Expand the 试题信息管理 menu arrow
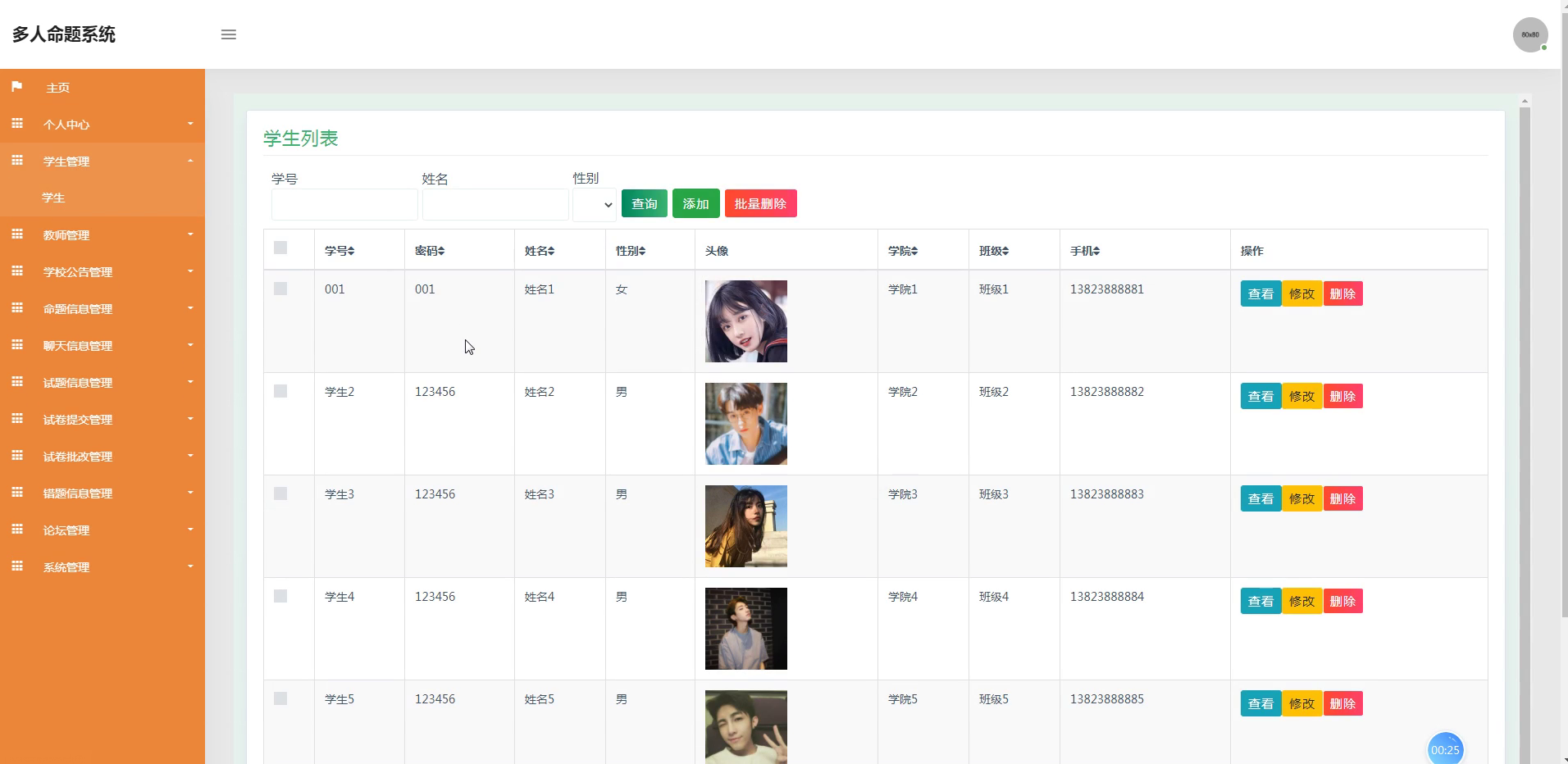This screenshot has height=764, width=1568. [x=190, y=382]
